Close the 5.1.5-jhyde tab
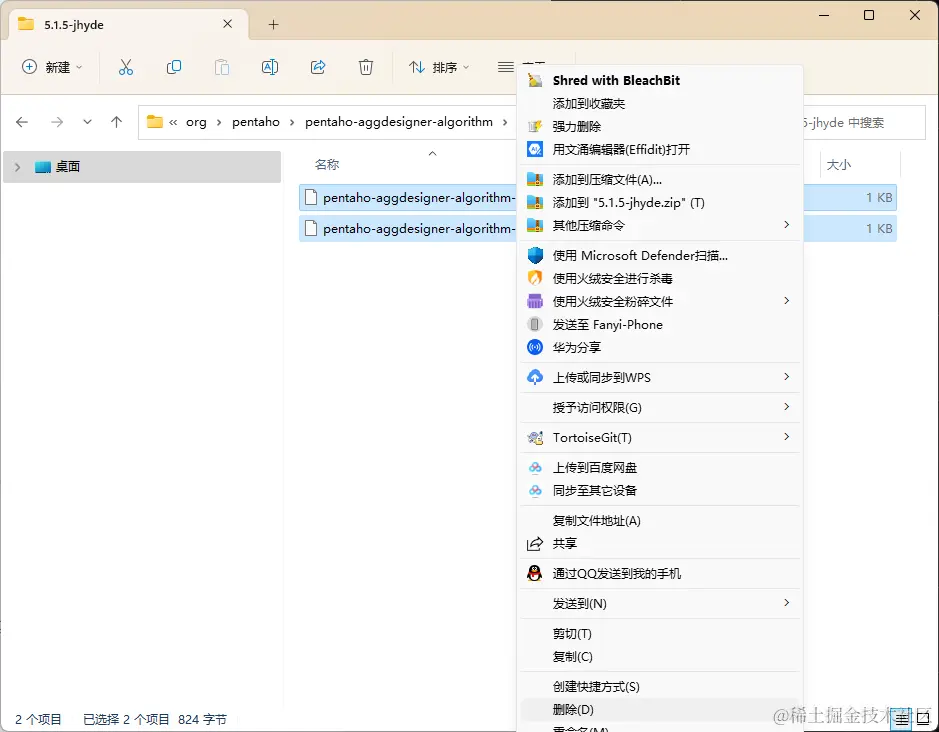The width and height of the screenshot is (939, 732). [x=228, y=24]
